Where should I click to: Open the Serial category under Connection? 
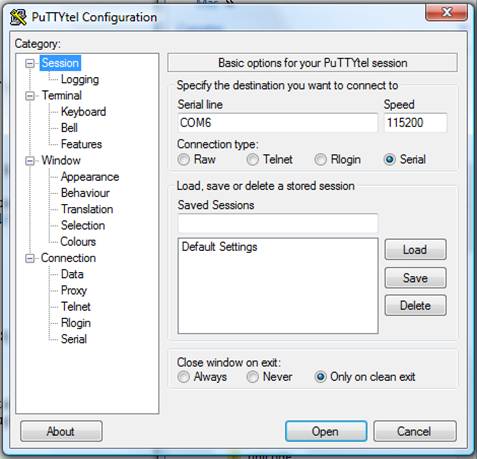(x=74, y=339)
